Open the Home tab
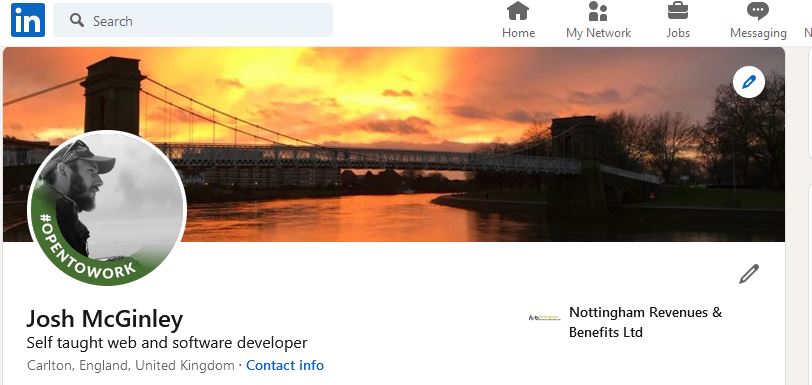 [x=518, y=20]
